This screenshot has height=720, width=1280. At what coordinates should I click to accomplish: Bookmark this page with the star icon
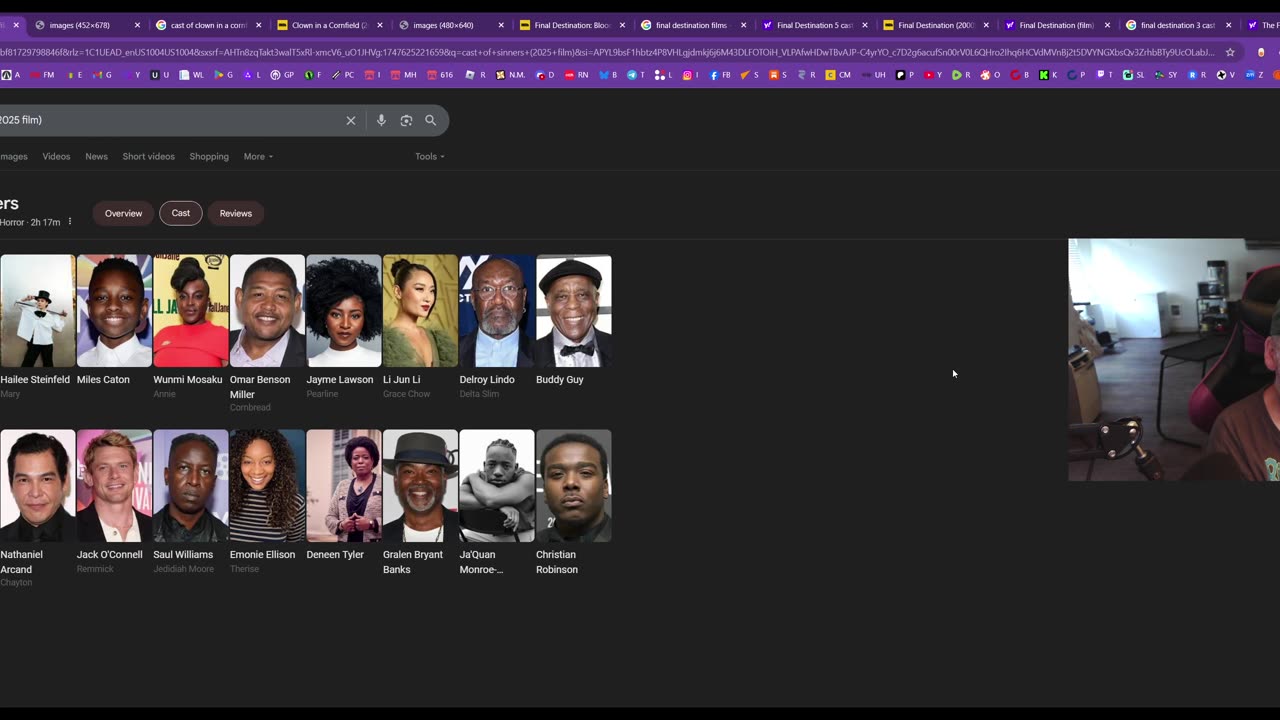click(x=1230, y=52)
